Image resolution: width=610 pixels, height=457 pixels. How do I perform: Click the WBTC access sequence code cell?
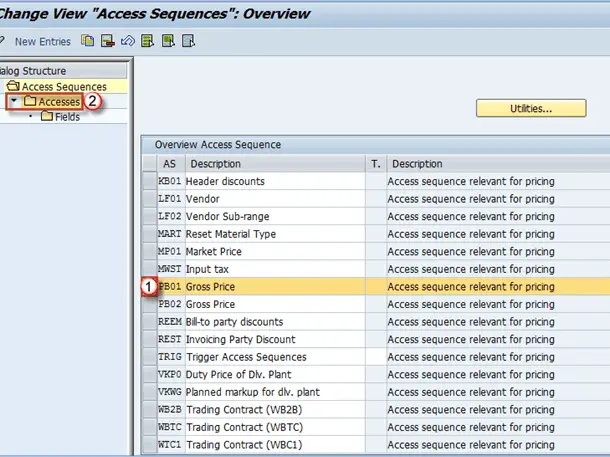[x=170, y=427]
